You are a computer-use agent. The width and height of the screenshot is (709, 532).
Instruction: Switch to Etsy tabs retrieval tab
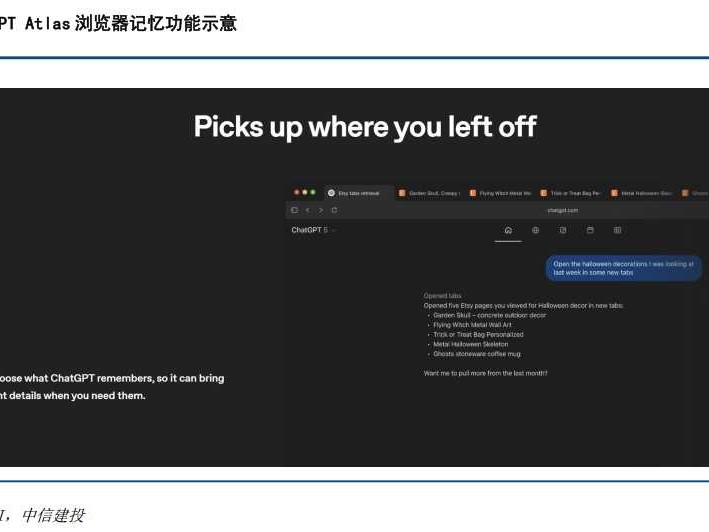pos(359,193)
